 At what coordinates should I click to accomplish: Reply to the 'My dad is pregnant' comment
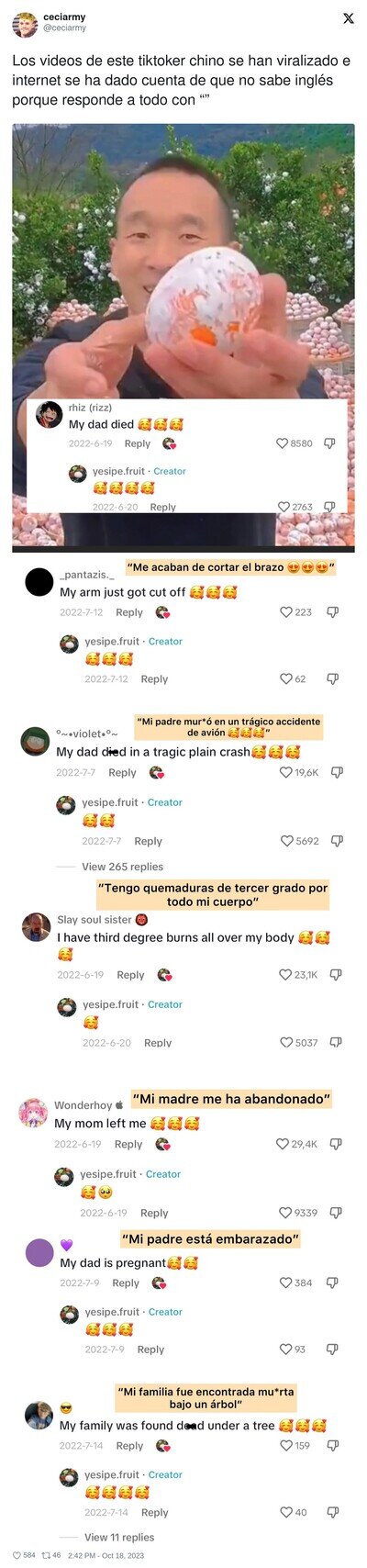point(126,1283)
